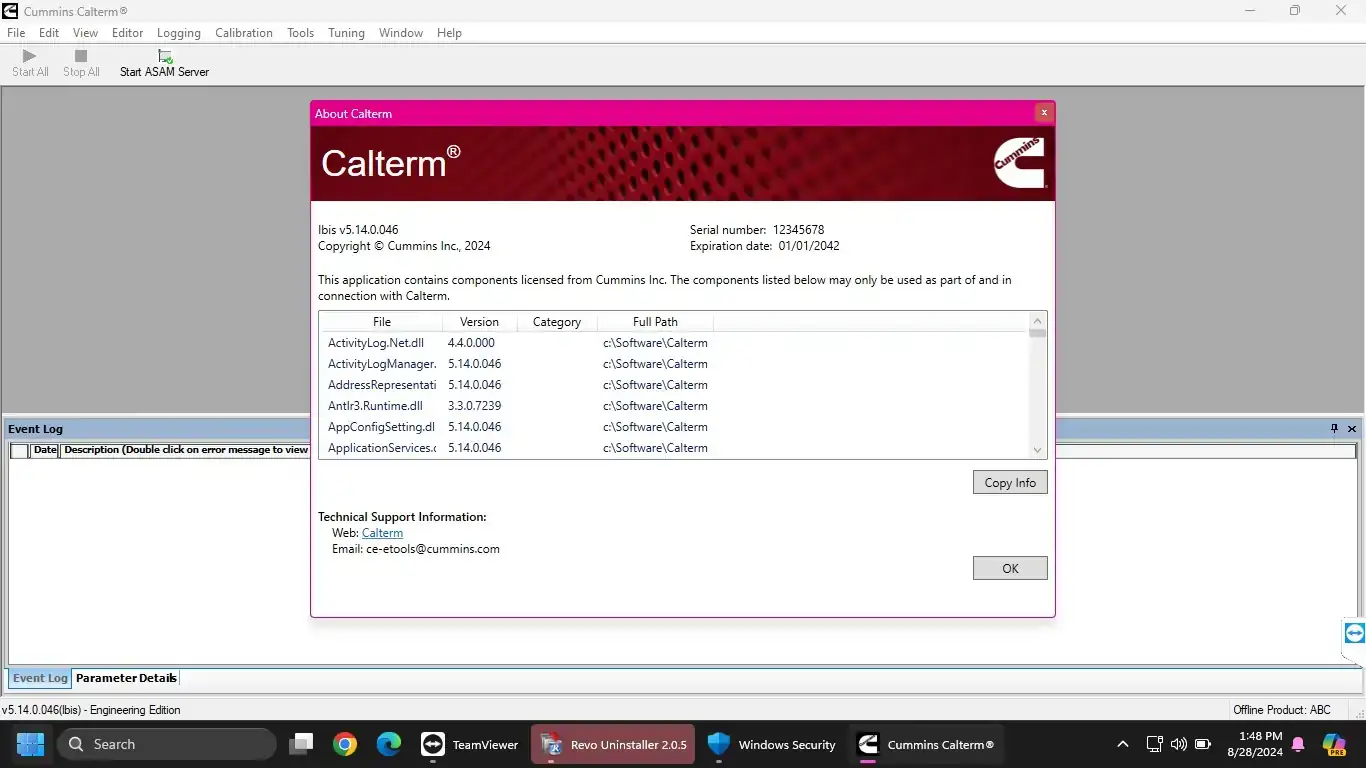Open the Calibration menu
Screen dimensions: 1366x768
[x=244, y=33]
